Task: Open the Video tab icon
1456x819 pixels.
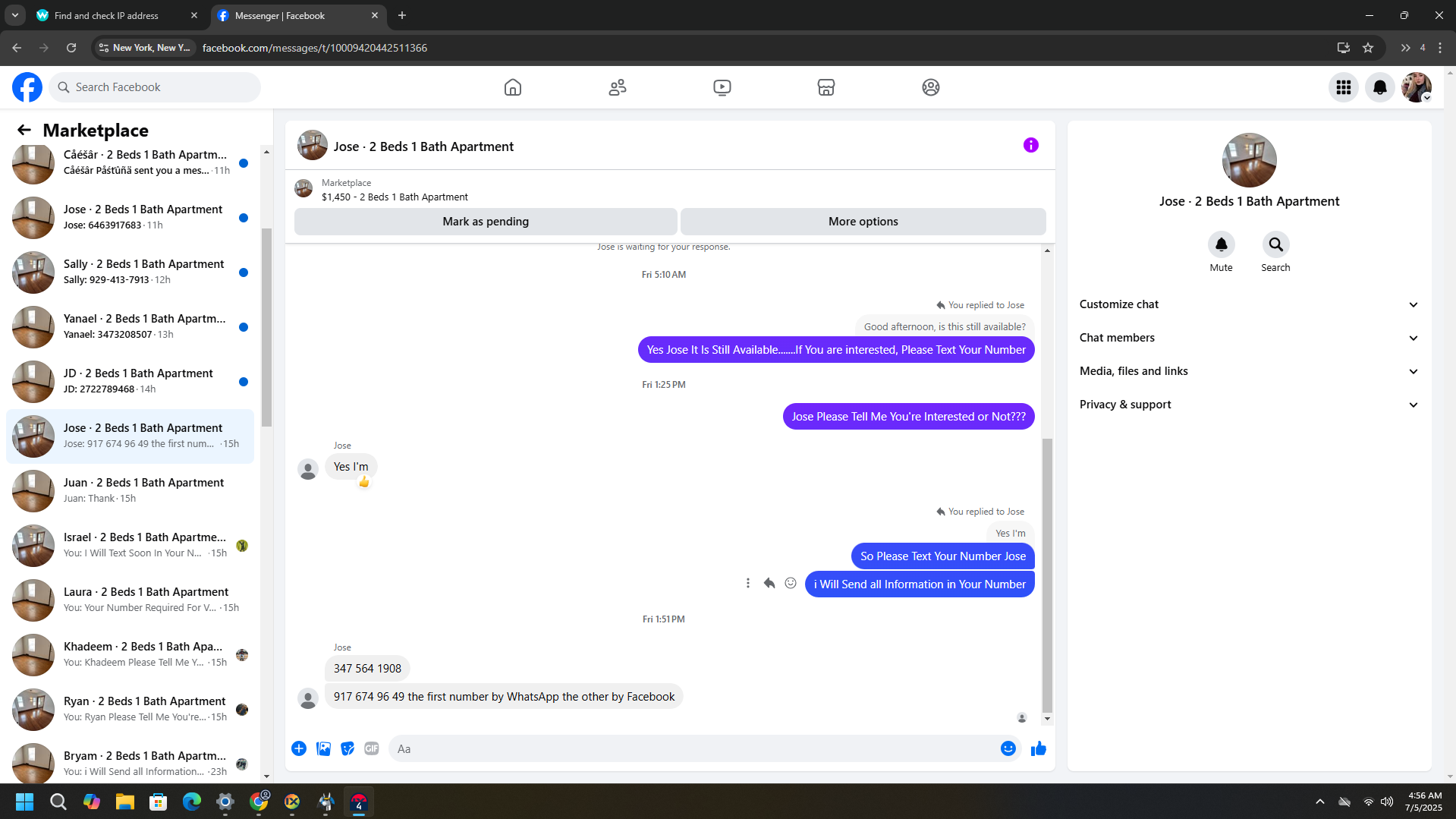Action: 722,87
